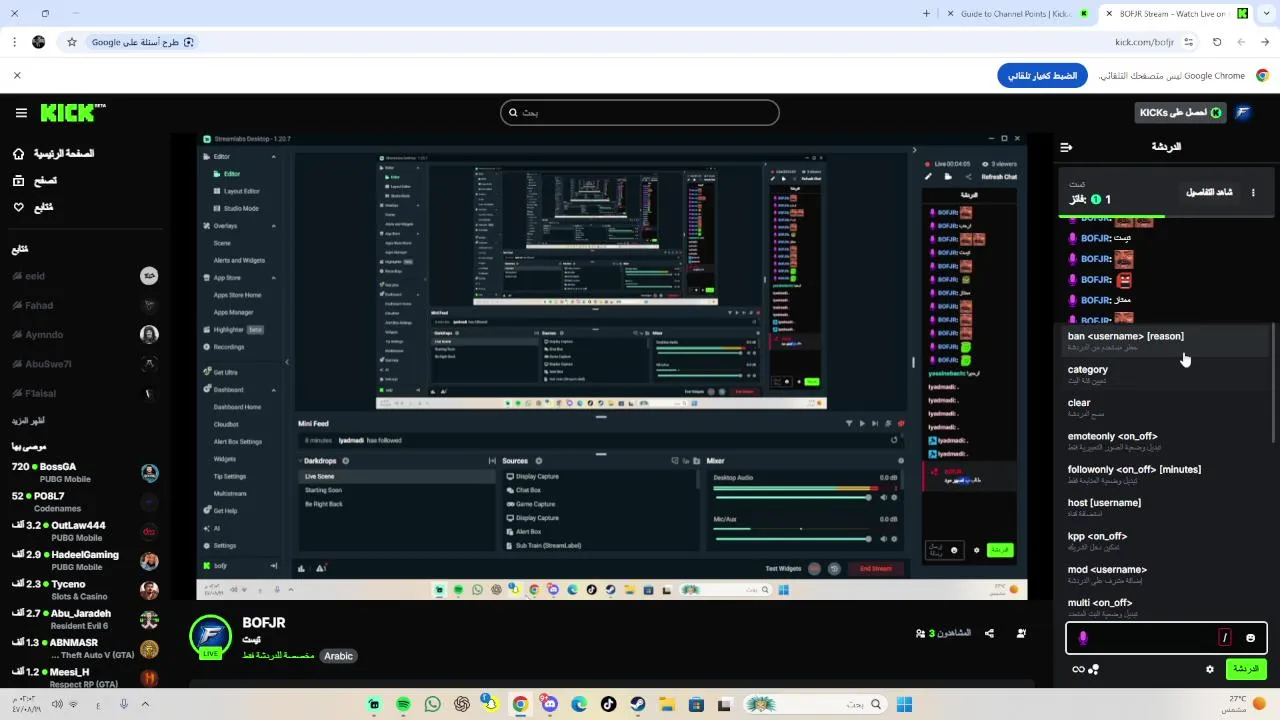Viewport: 1280px width, 720px height.
Task: Click الضبط كخيار تلقائي set default button
Action: click(1042, 76)
